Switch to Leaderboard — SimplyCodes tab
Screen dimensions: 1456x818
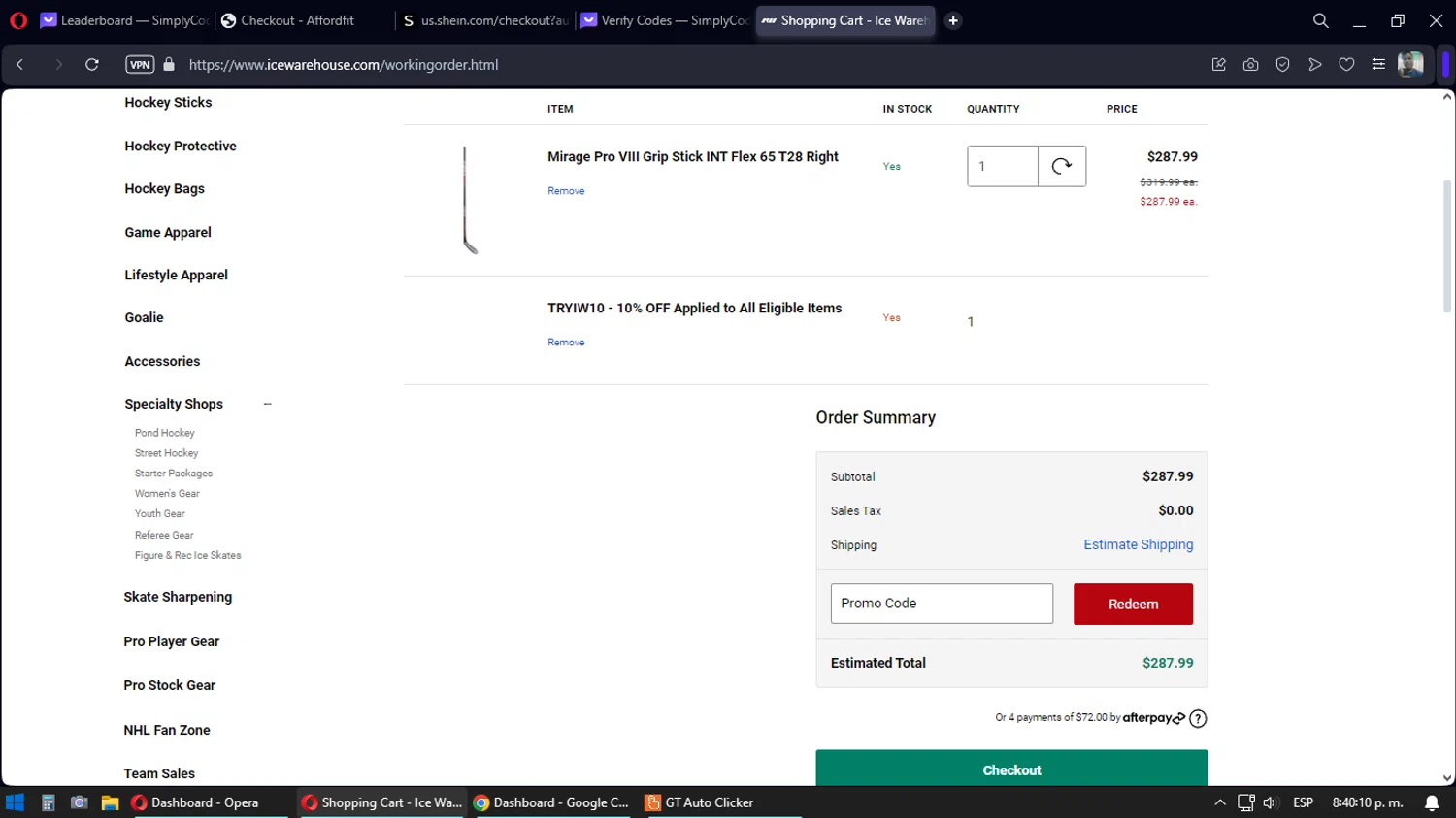pos(123,20)
